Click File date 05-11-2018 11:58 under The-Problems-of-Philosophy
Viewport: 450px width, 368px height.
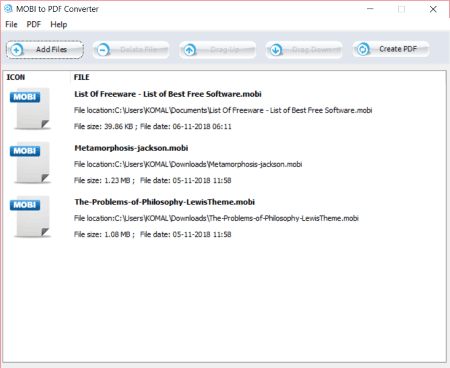[x=185, y=234]
